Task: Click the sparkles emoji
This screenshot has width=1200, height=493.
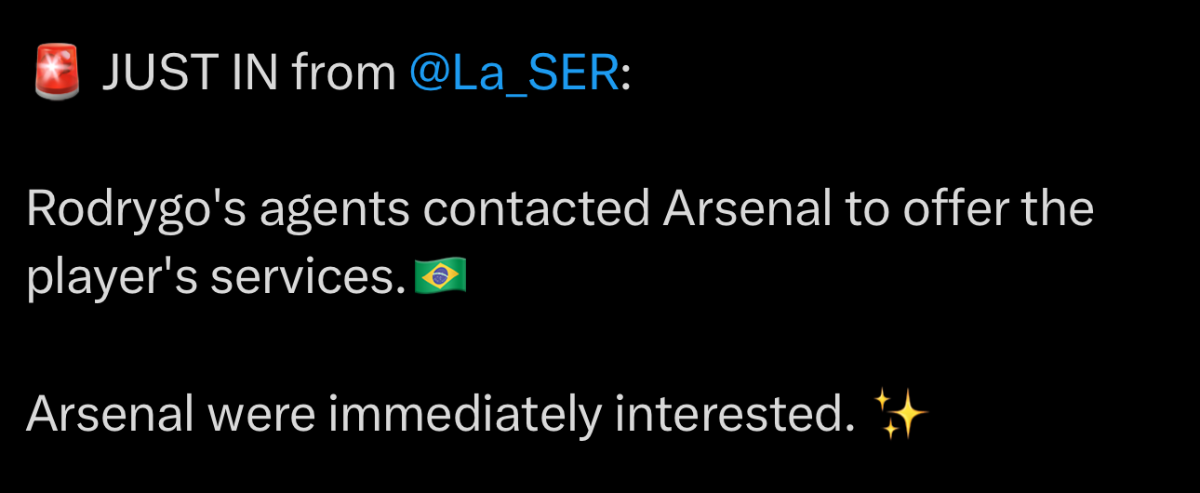Action: point(901,412)
